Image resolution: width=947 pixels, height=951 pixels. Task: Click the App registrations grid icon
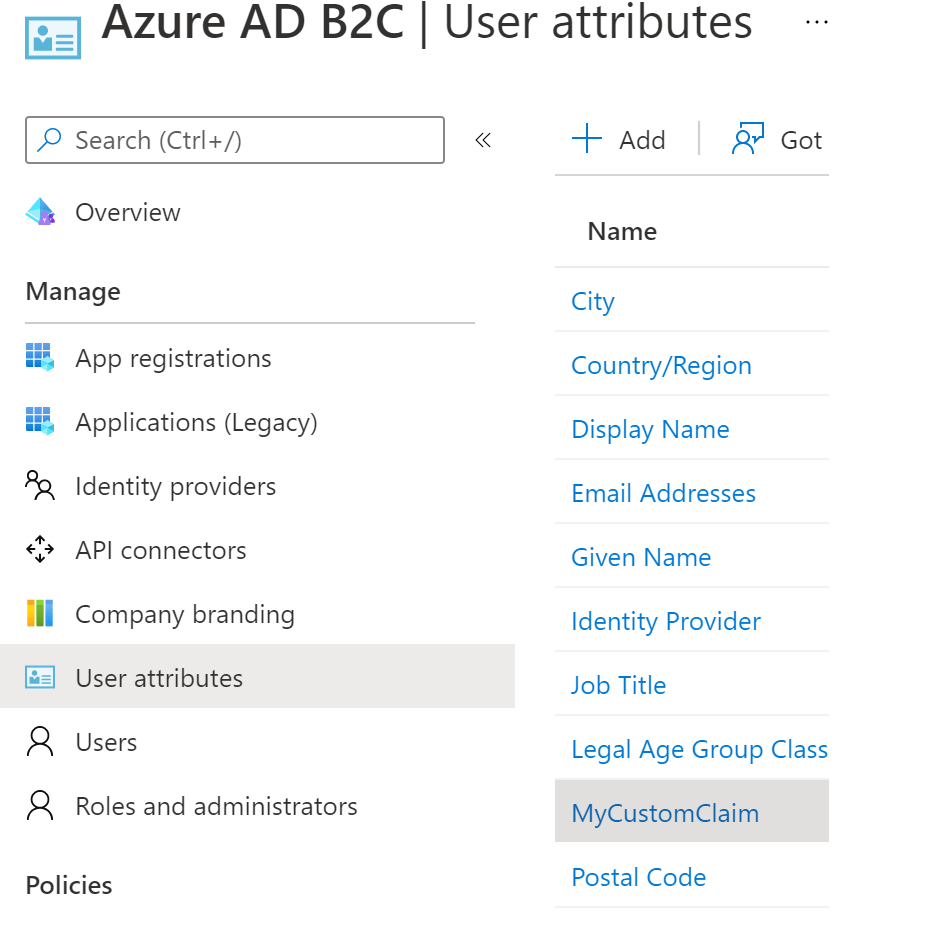click(40, 358)
